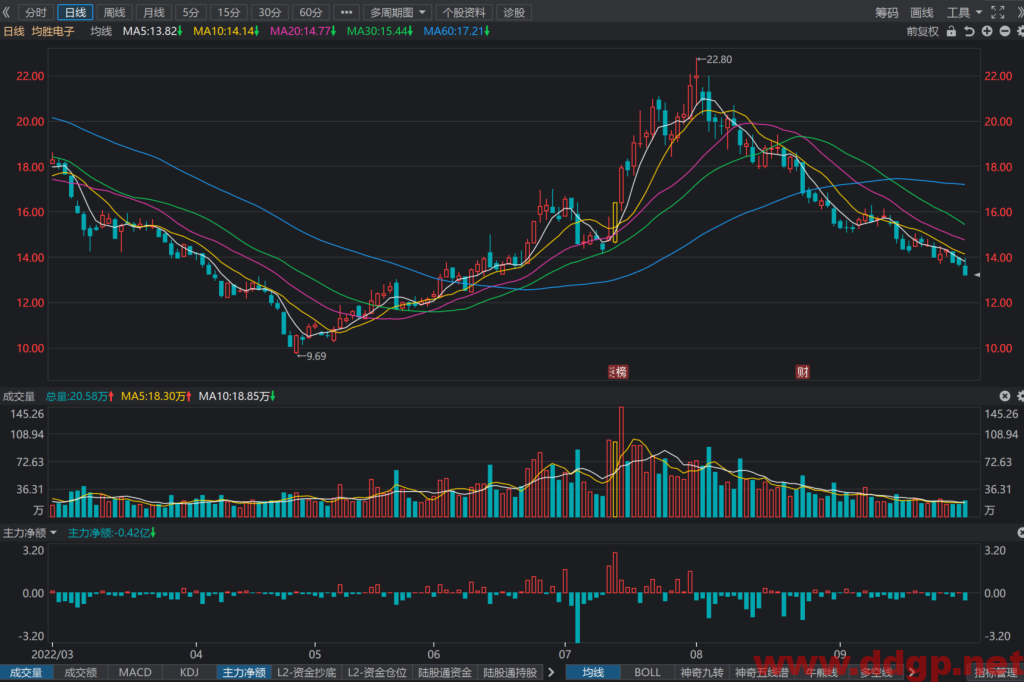The image size is (1024, 682).
Task: Select the 30分 period
Action: [269, 12]
